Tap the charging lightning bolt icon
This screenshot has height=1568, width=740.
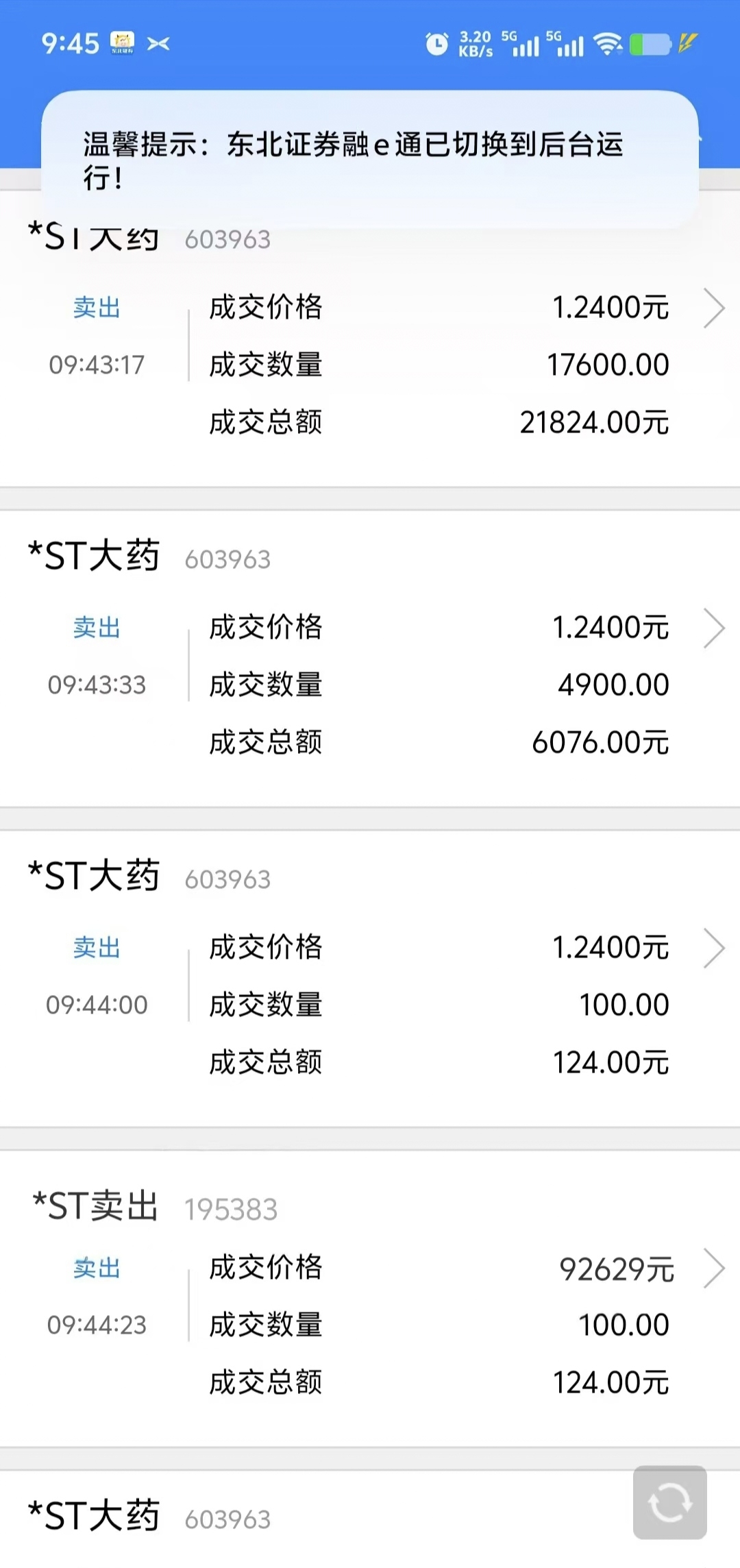click(687, 43)
